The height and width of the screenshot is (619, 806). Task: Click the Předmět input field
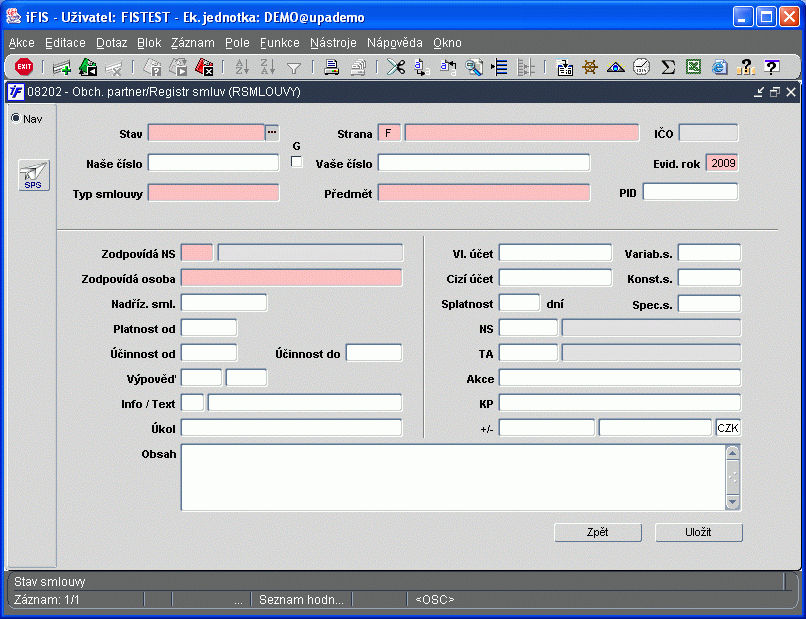pyautogui.click(x=484, y=192)
